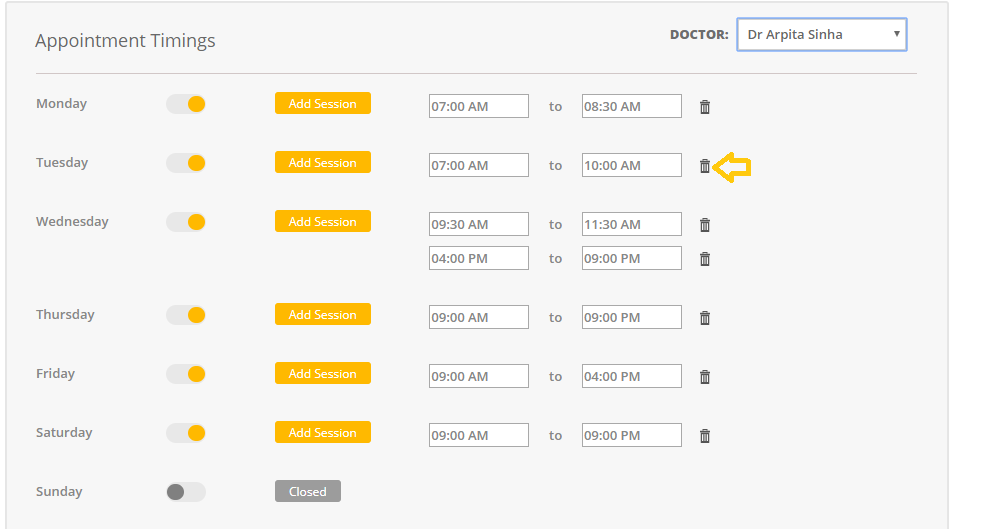The height and width of the screenshot is (529, 994).
Task: Toggle Monday availability off
Action: coord(186,104)
